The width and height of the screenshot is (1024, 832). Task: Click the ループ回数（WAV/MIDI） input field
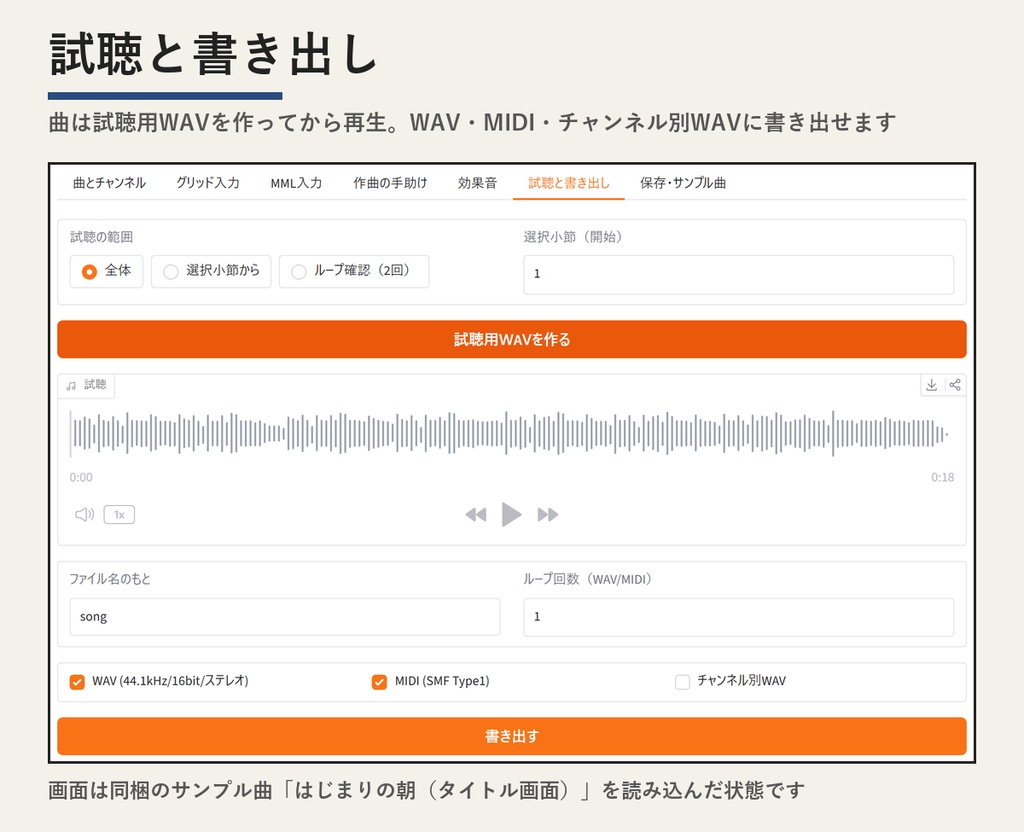[739, 617]
